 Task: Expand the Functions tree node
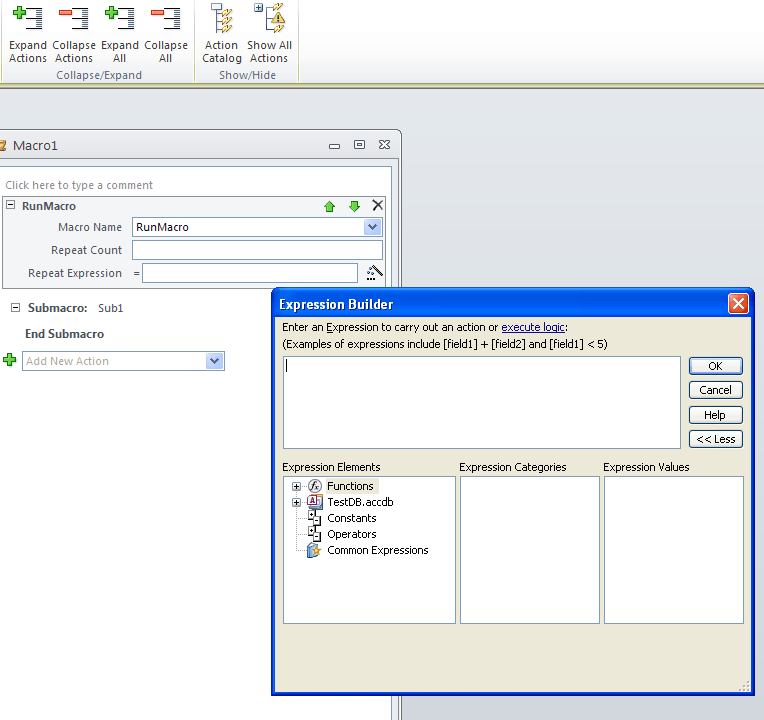point(296,486)
